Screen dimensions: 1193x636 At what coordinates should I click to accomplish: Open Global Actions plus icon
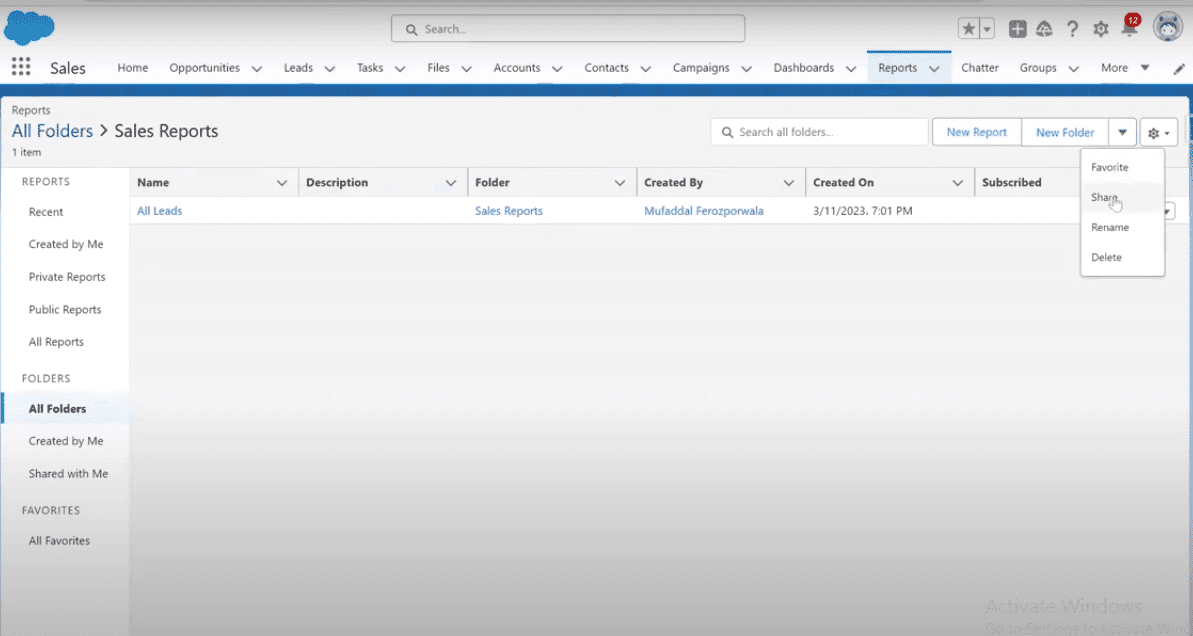tap(1017, 29)
